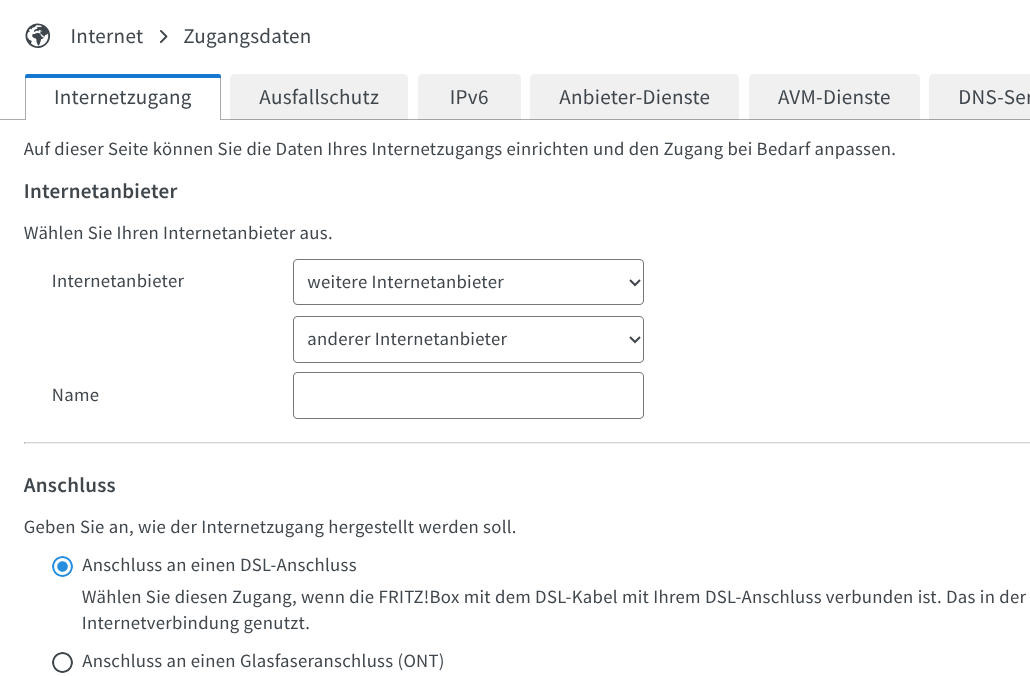Select the IPv6 tab

[468, 98]
